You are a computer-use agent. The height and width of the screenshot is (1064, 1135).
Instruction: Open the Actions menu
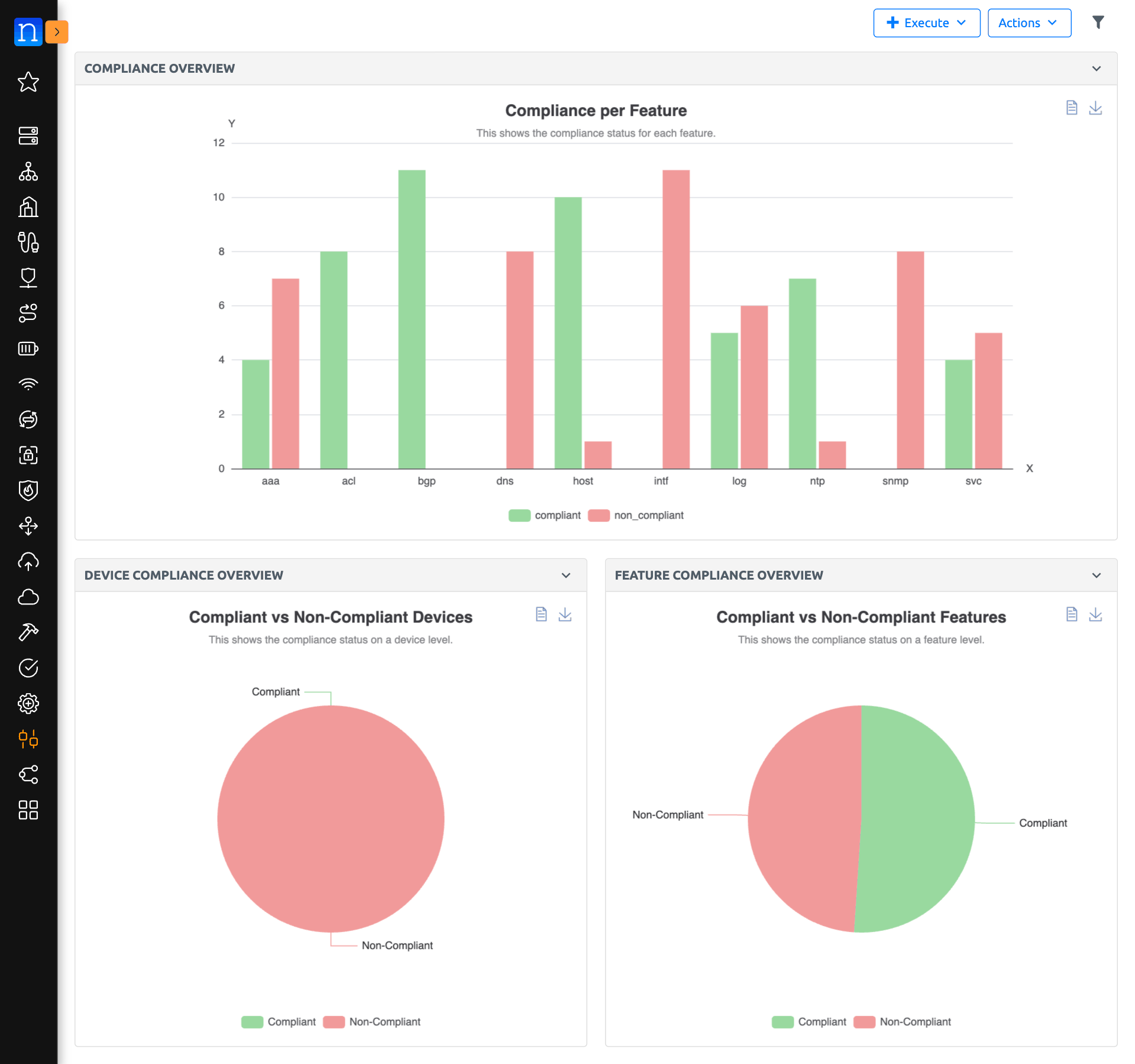[x=1029, y=22]
